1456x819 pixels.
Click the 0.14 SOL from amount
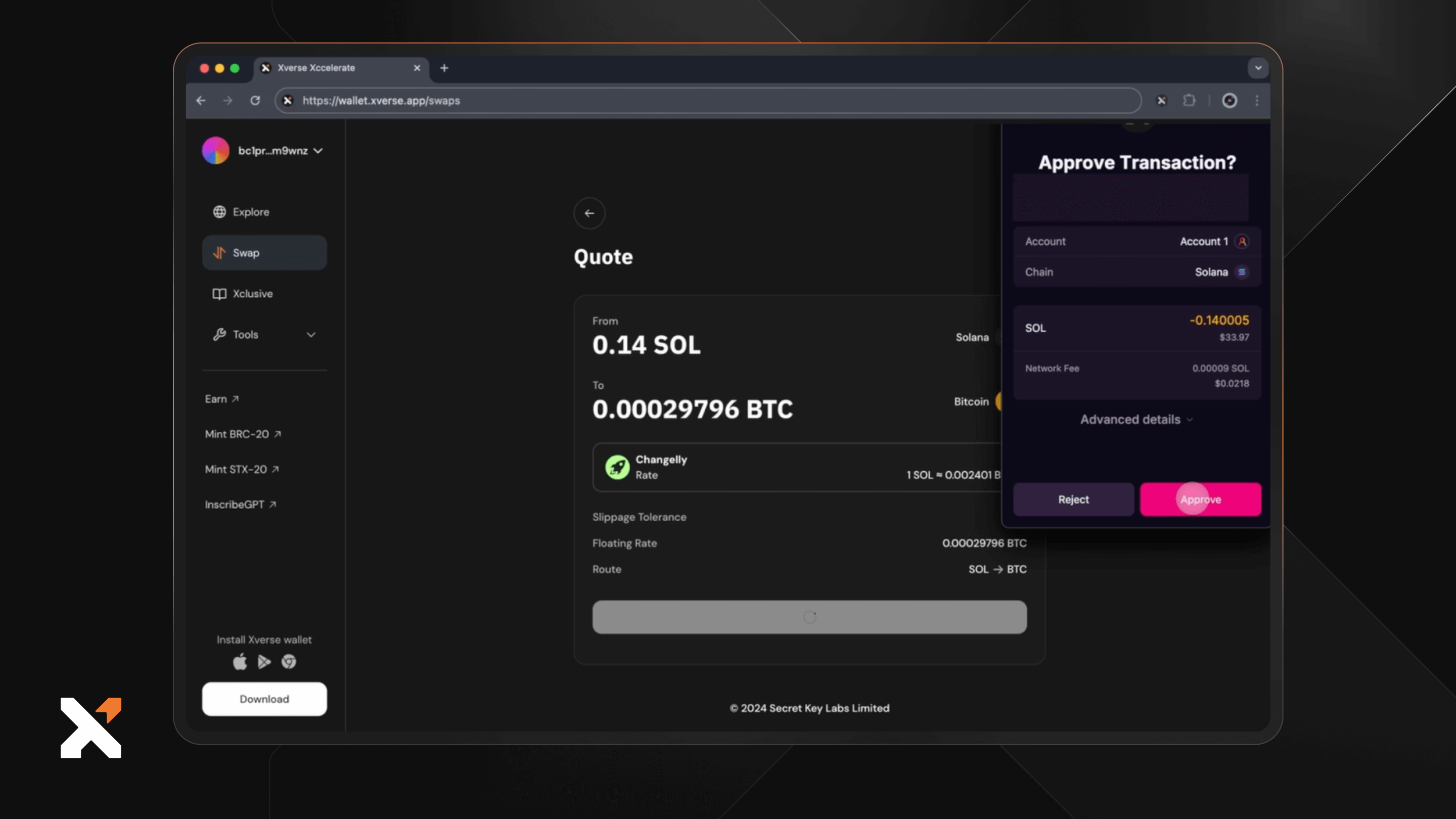tap(646, 345)
